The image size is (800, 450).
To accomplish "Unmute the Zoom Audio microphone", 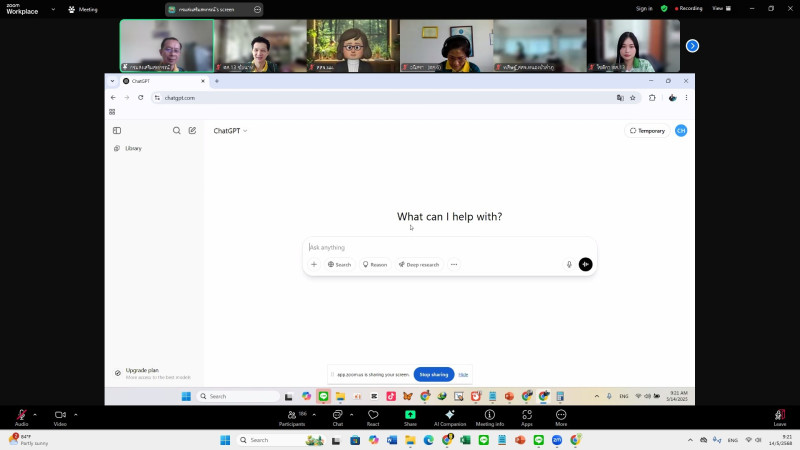I will pyautogui.click(x=21, y=417).
